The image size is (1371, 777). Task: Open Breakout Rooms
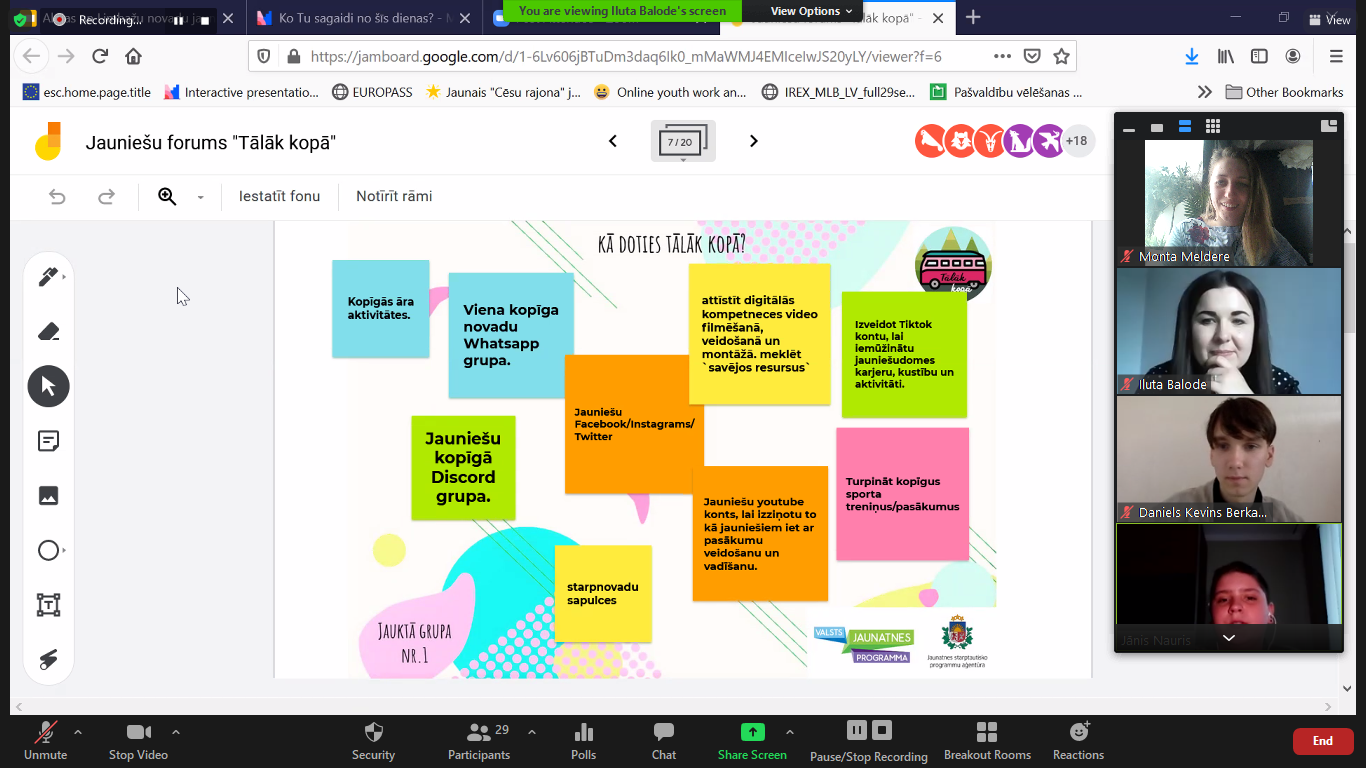(x=987, y=741)
